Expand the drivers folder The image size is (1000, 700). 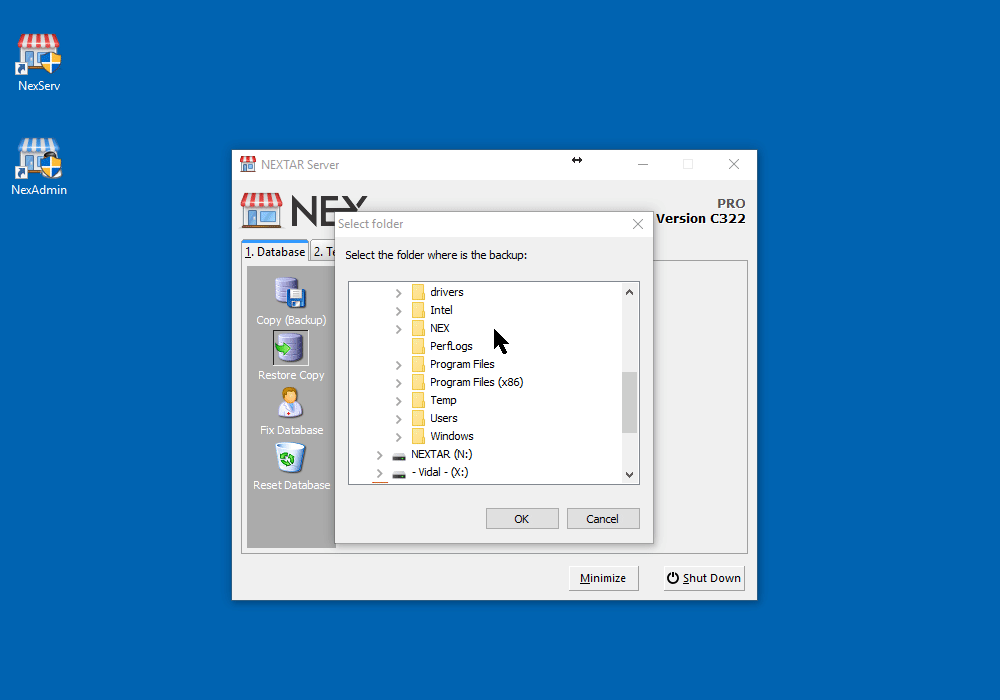click(399, 293)
